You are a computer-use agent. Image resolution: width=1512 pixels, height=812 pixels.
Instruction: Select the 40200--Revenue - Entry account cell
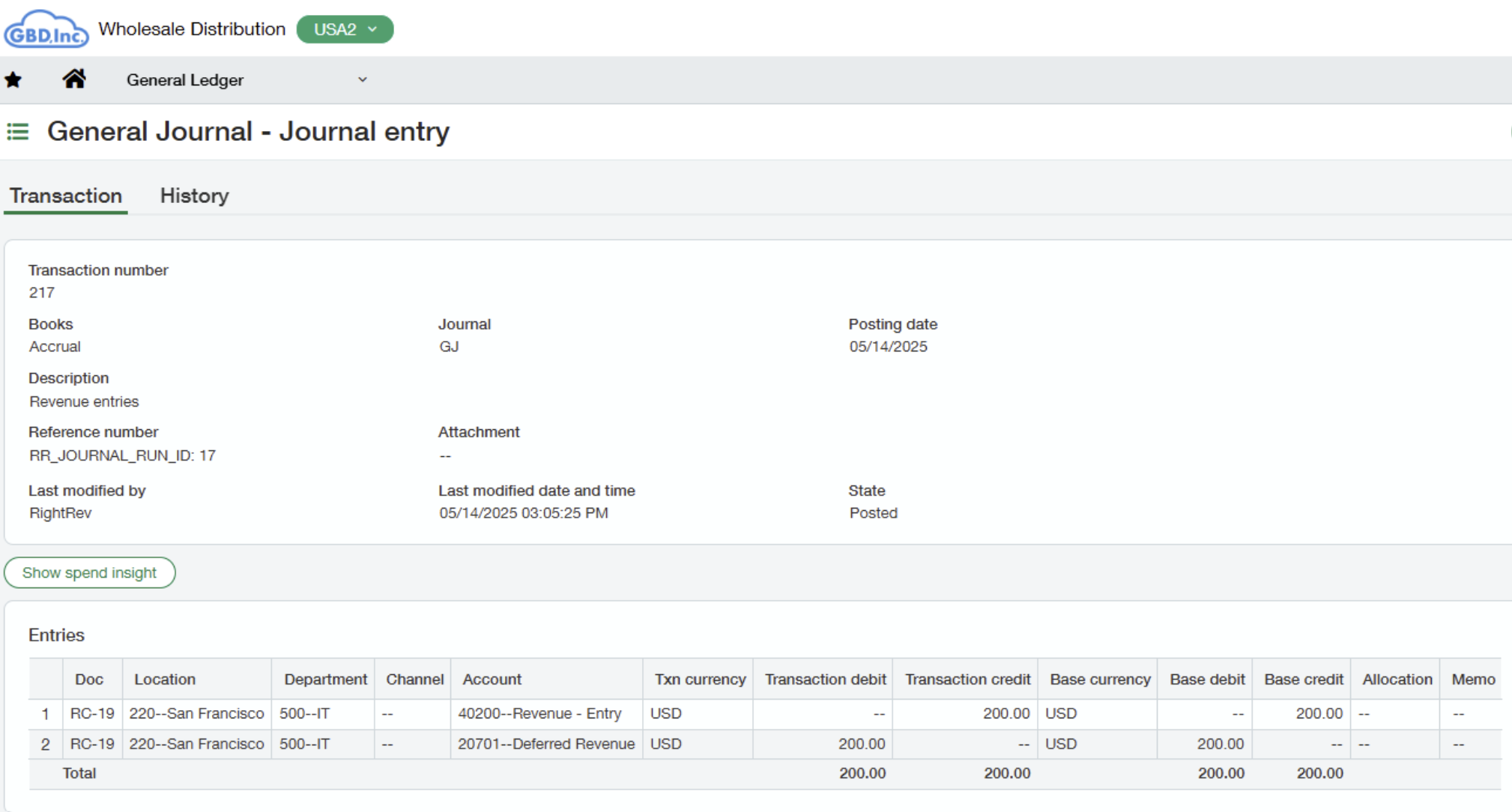(x=539, y=714)
